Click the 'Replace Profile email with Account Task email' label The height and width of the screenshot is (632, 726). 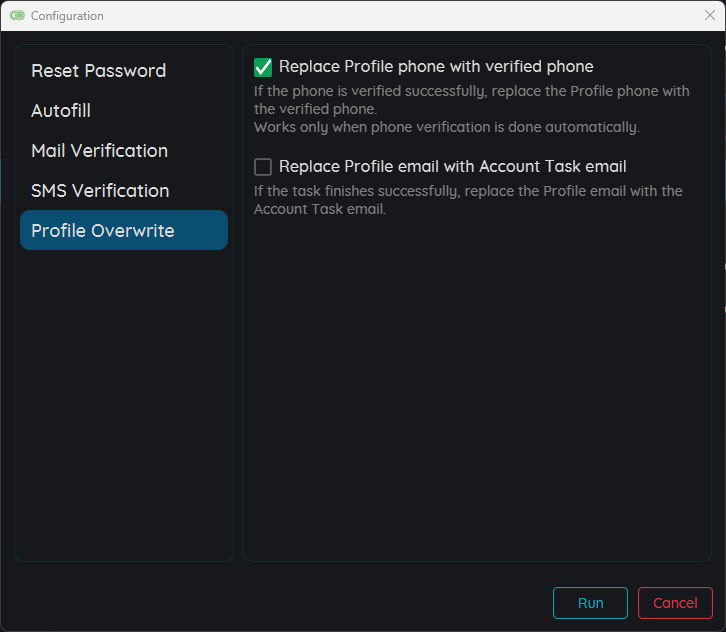click(x=452, y=167)
